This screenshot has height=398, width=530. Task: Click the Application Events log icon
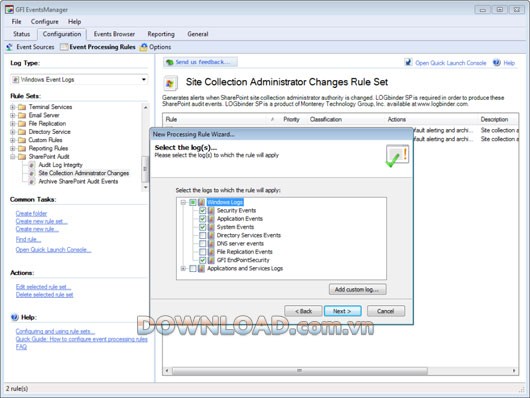pyautogui.click(x=211, y=219)
